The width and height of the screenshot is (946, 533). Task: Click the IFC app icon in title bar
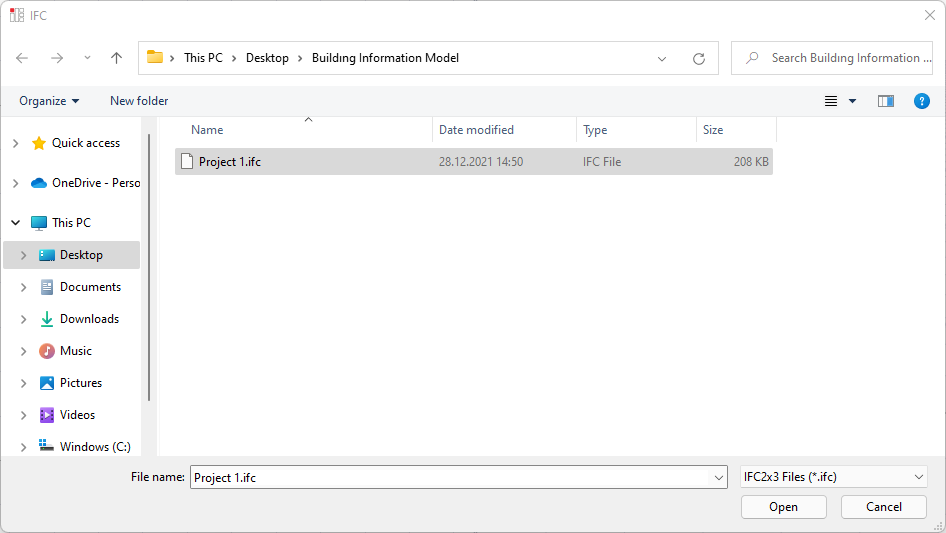(x=17, y=15)
